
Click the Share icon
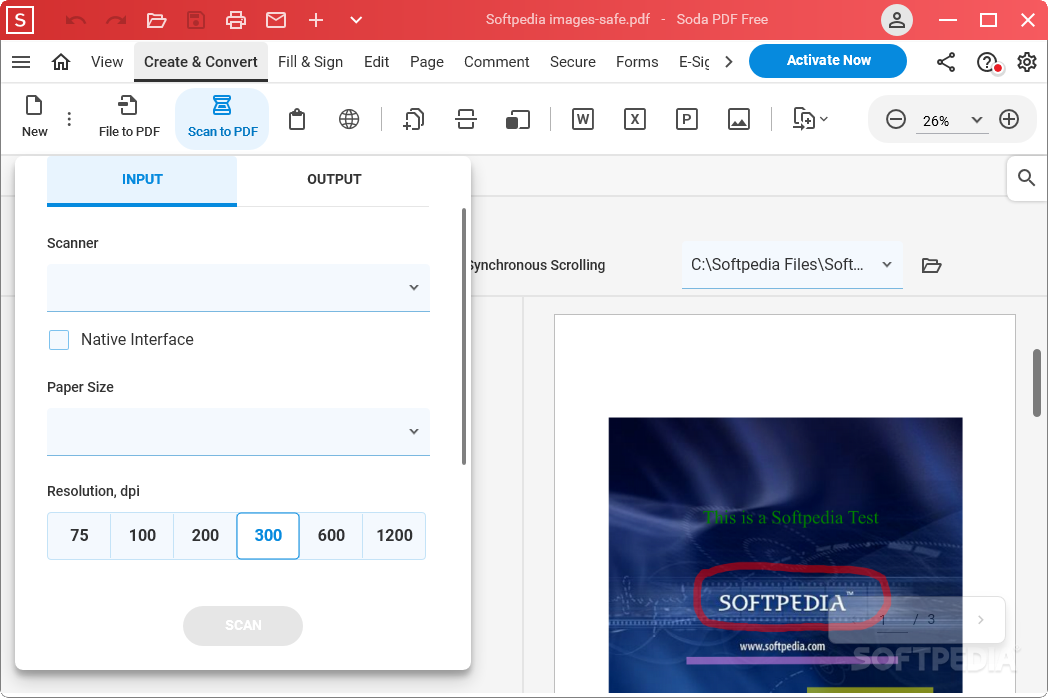click(946, 62)
